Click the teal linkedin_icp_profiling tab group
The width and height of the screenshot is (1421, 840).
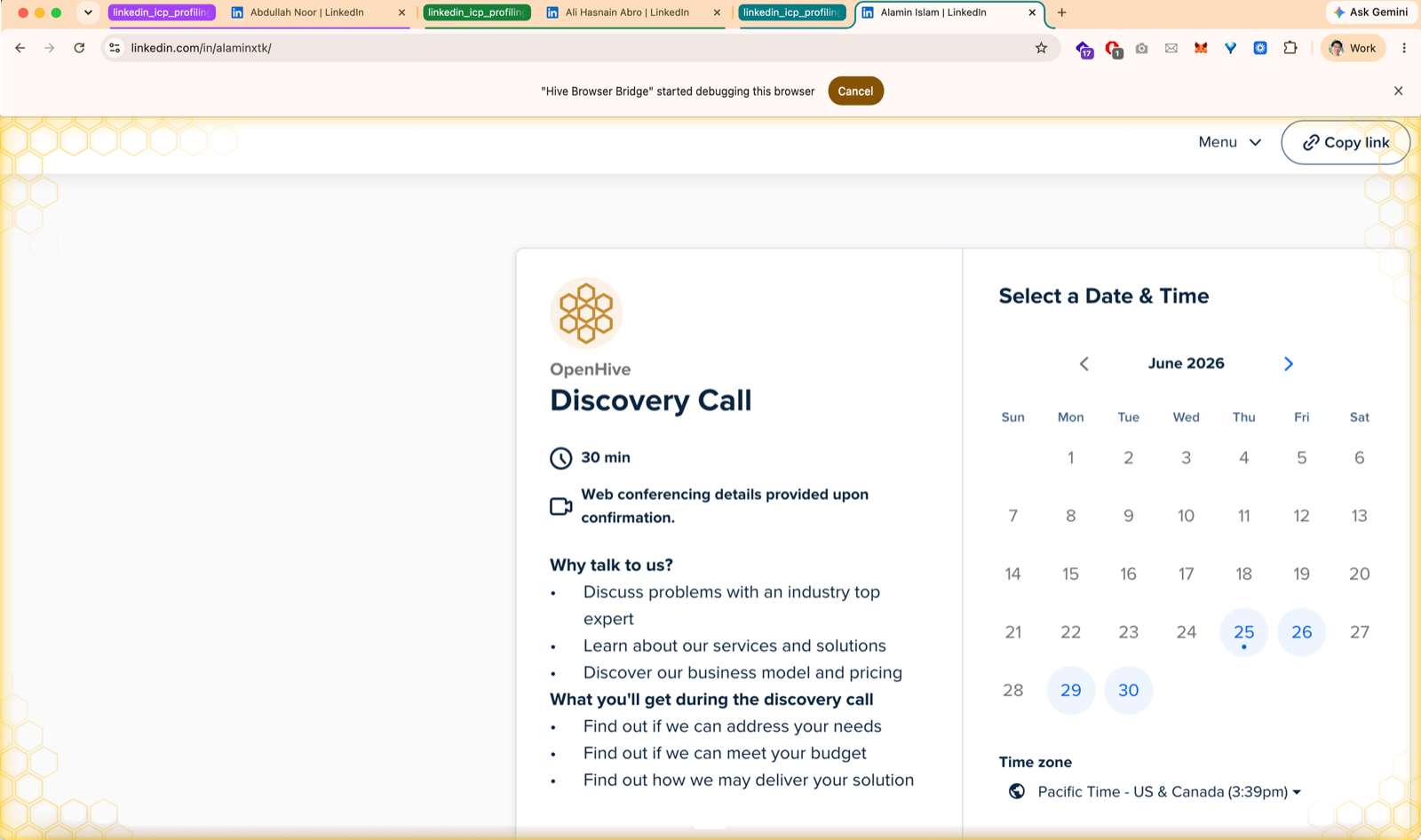792,12
